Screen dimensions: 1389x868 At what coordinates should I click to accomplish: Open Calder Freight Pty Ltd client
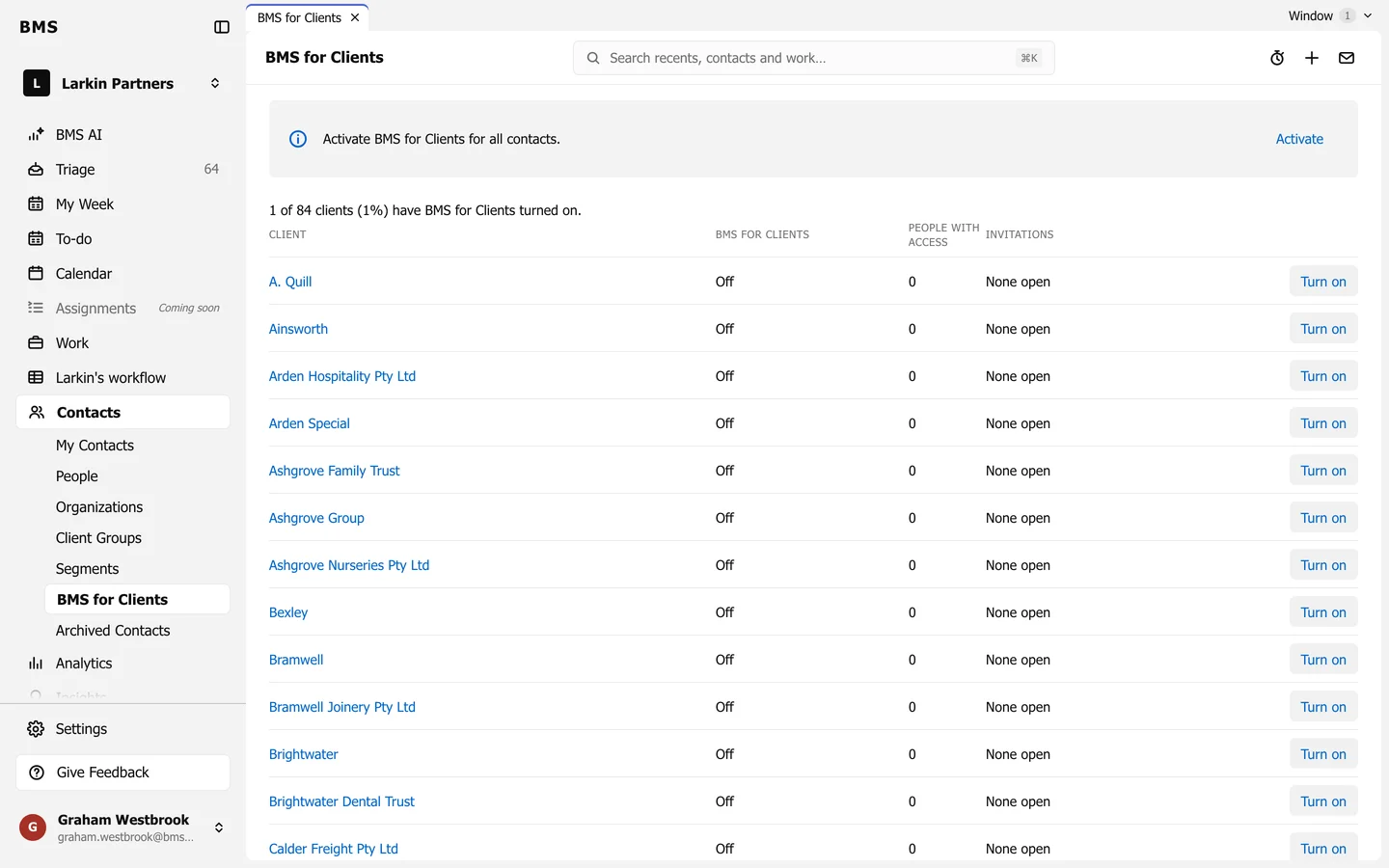click(x=334, y=849)
